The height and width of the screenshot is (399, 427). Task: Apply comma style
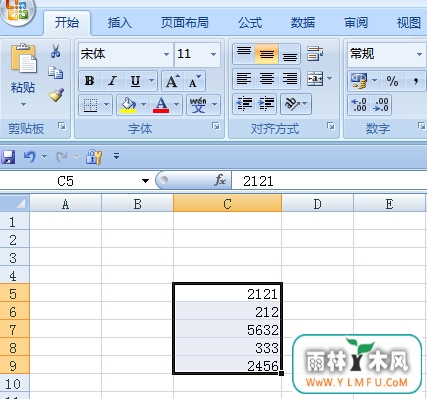click(x=416, y=81)
